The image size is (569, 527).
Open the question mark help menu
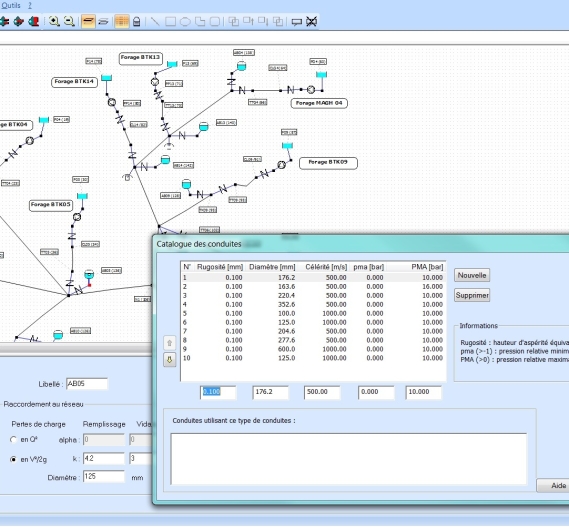point(30,5)
